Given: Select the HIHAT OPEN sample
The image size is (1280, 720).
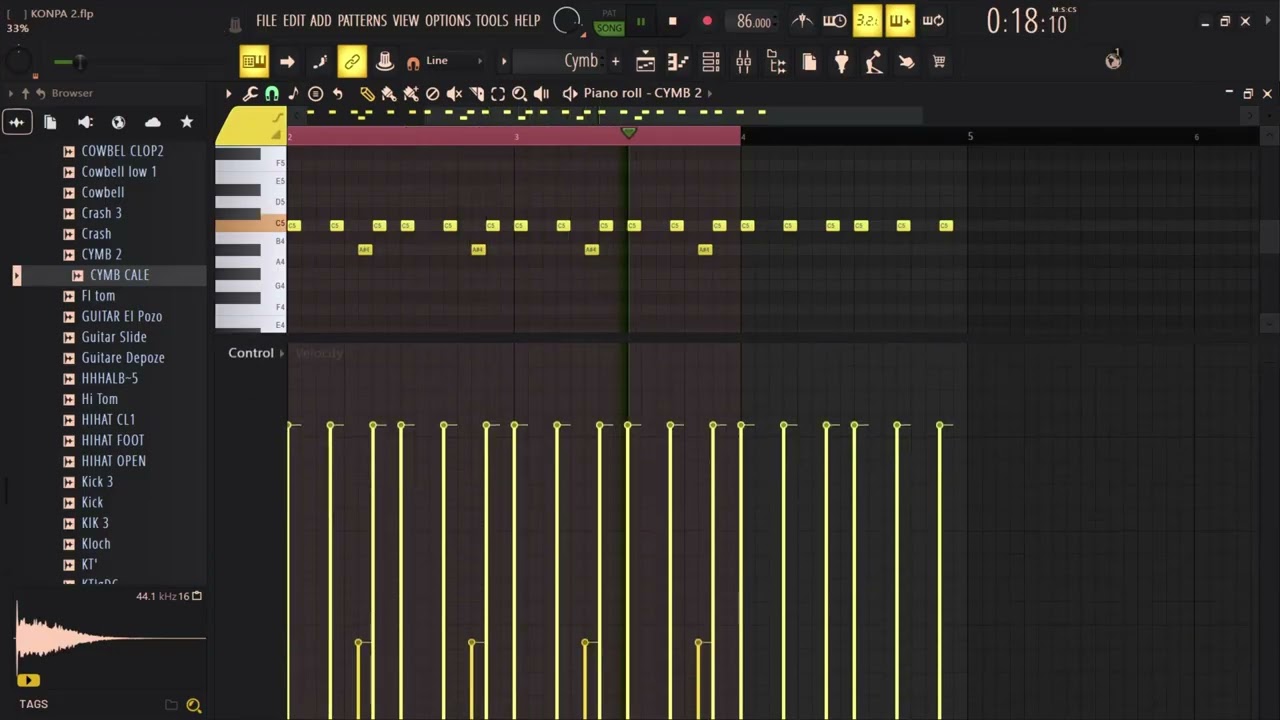Looking at the screenshot, I should 114,461.
